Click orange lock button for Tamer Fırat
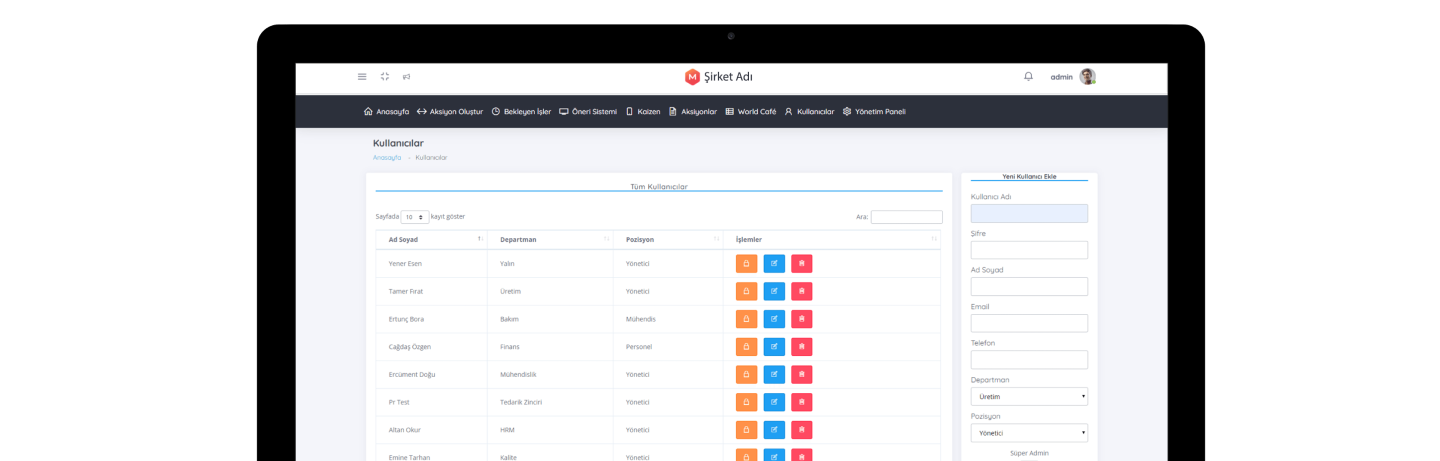The width and height of the screenshot is (1440, 461). pyautogui.click(x=746, y=291)
